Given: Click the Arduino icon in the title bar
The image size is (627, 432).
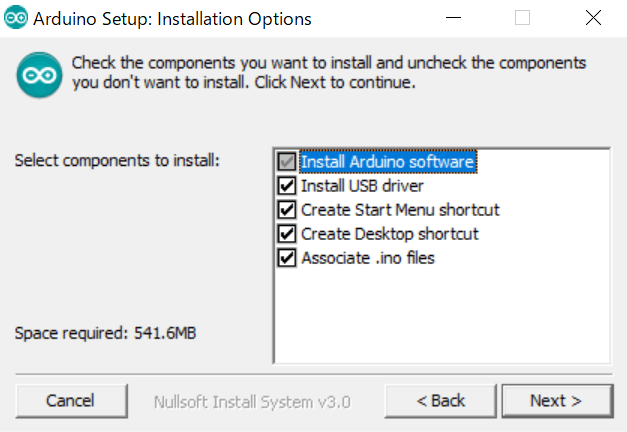Looking at the screenshot, I should [15, 19].
